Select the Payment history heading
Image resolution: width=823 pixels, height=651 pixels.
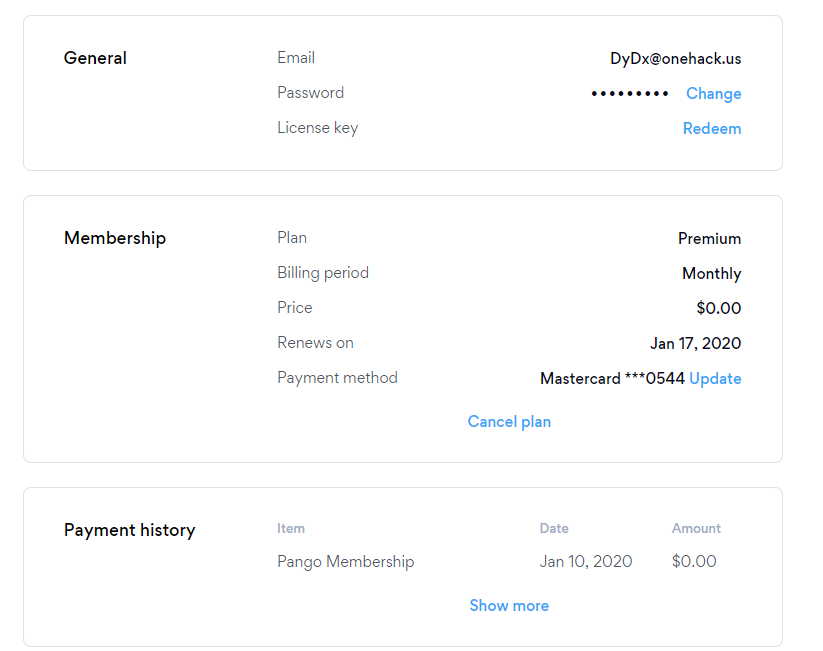(x=129, y=530)
